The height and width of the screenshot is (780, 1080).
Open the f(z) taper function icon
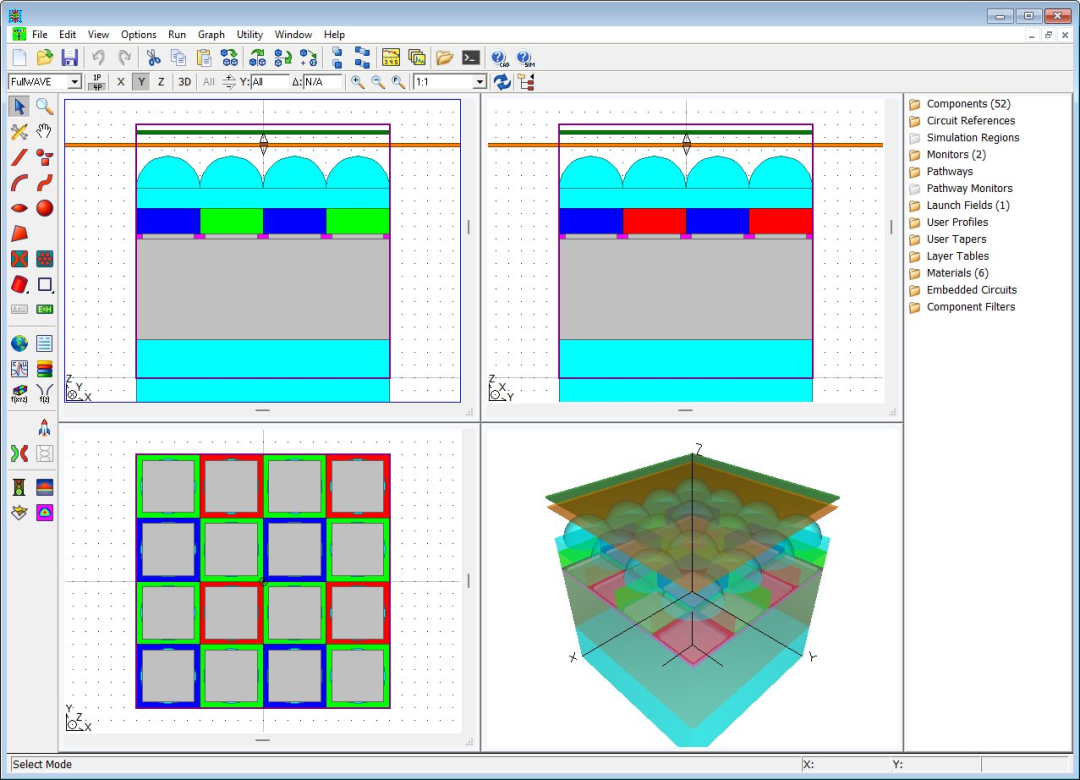pyautogui.click(x=45, y=394)
